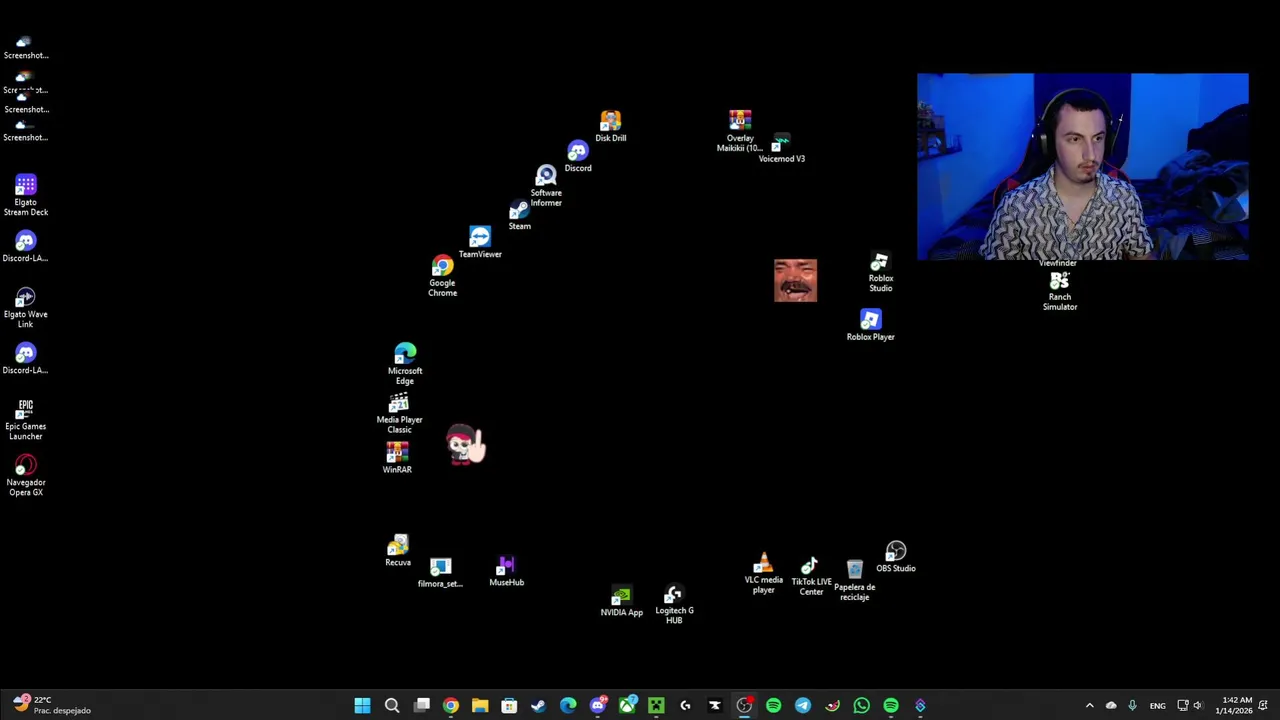Screen dimensions: 1280x720
Task: Switch to OBS Studio on the taskbar
Action: tap(744, 706)
